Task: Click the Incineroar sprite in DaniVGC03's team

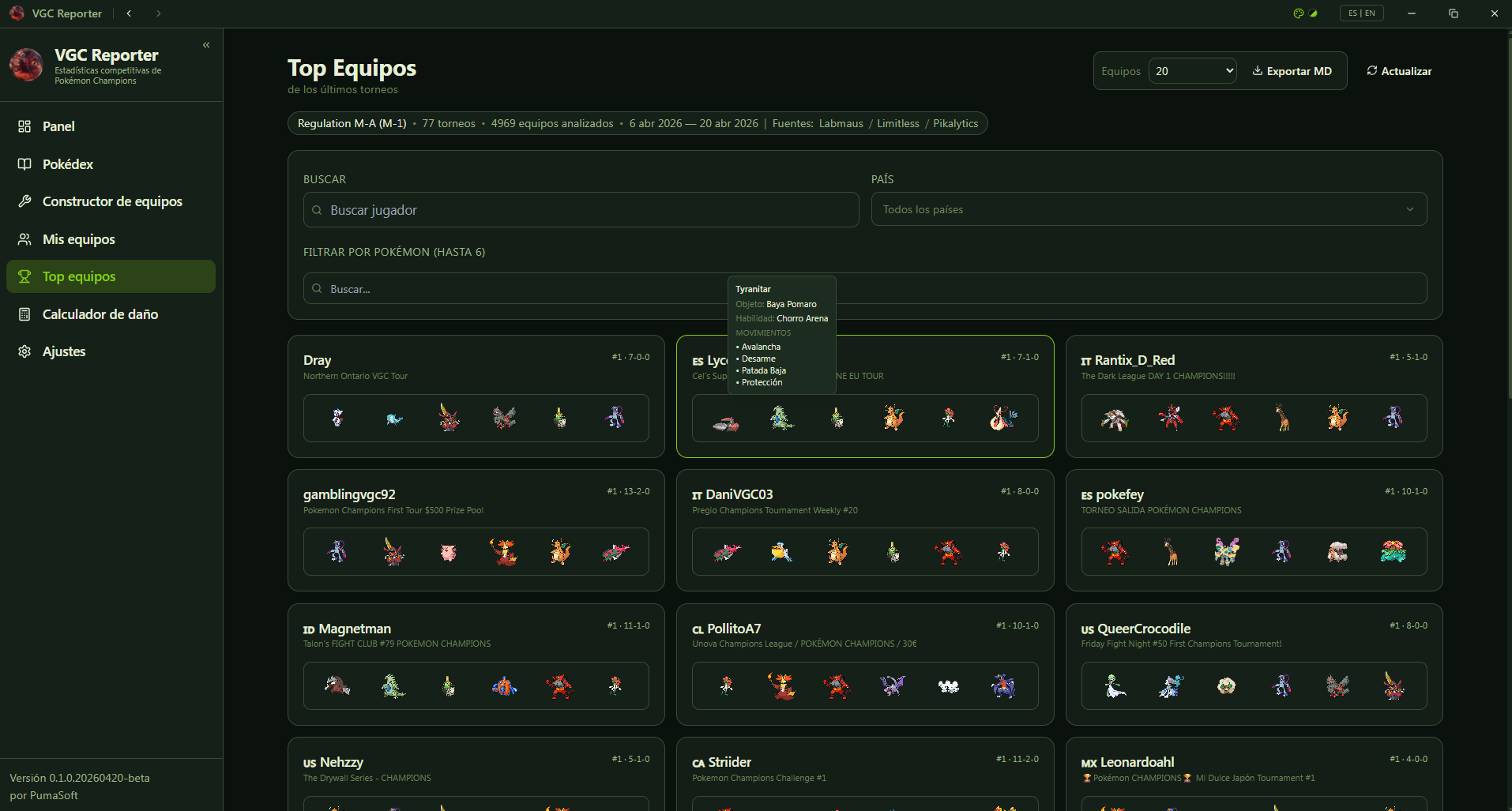Action: pyautogui.click(x=949, y=552)
